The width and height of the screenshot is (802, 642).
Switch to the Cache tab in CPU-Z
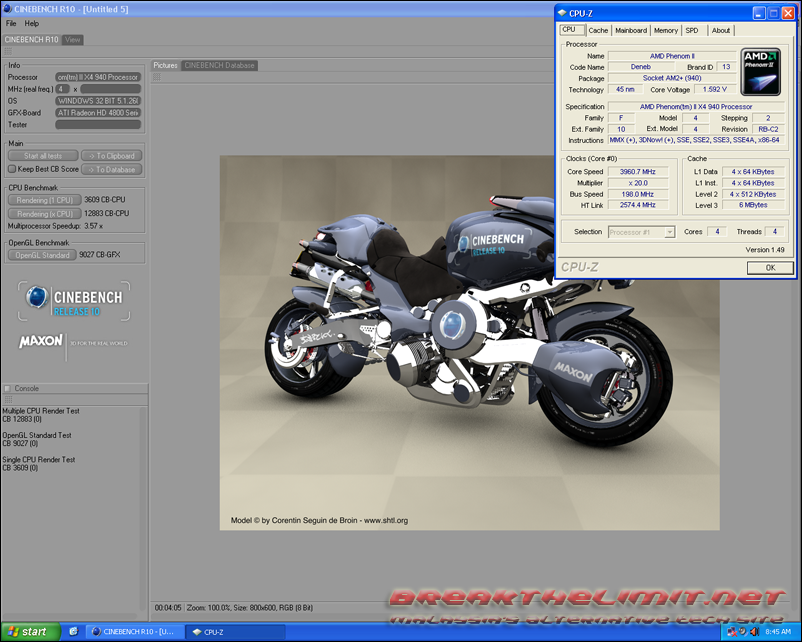click(x=598, y=31)
